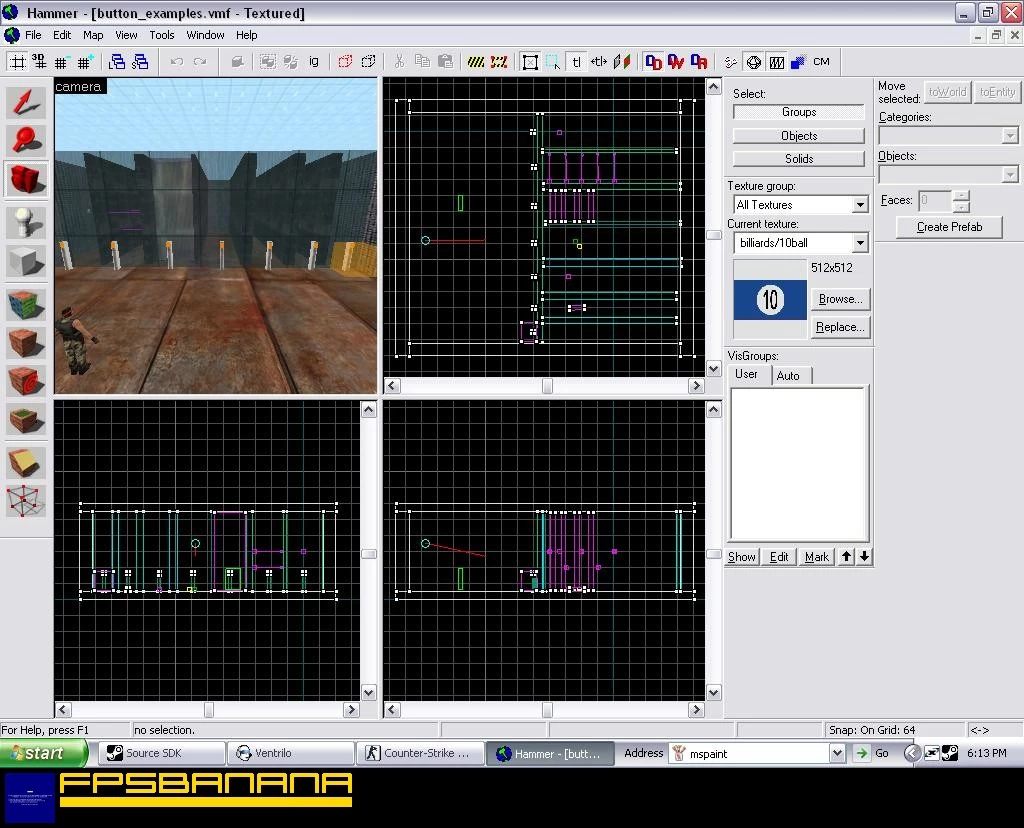Click the larger grid size icon
Viewport: 1024px width, 828px height.
coord(85,62)
